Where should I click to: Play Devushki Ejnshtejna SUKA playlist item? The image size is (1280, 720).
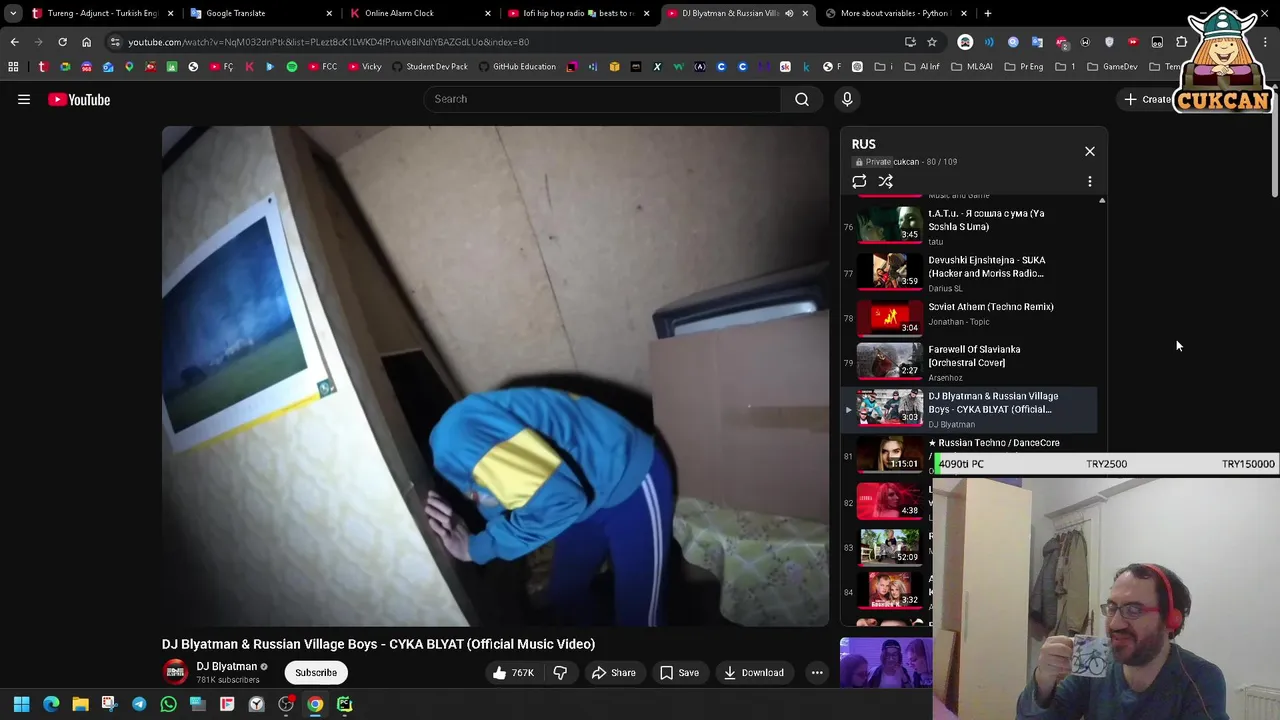pyautogui.click(x=969, y=272)
